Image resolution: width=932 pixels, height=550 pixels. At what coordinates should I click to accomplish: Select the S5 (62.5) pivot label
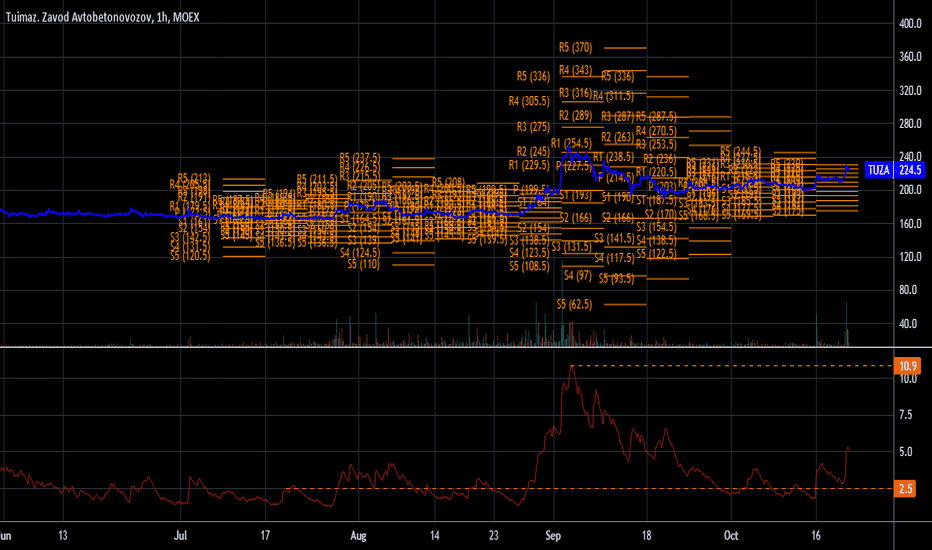574,304
